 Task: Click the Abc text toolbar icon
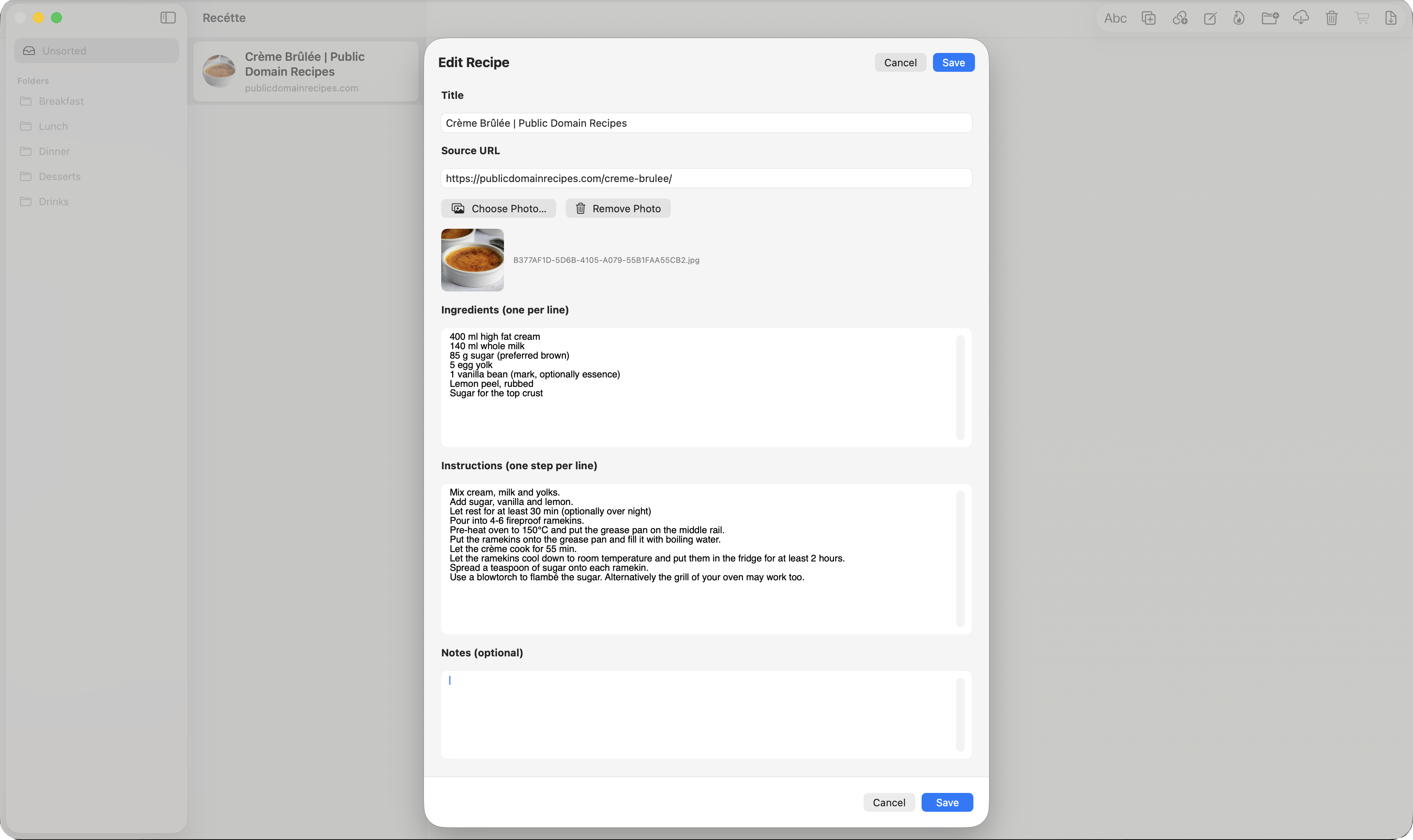click(x=1115, y=18)
